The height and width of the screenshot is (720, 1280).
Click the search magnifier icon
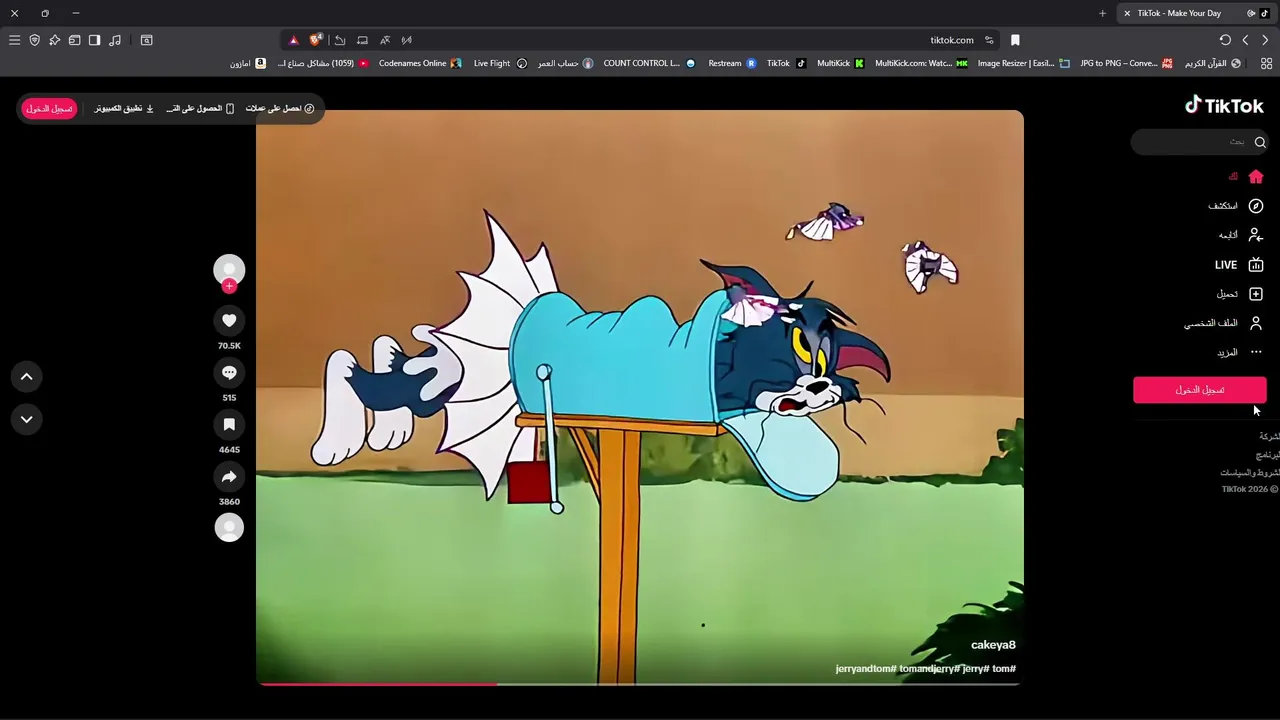(x=1260, y=142)
